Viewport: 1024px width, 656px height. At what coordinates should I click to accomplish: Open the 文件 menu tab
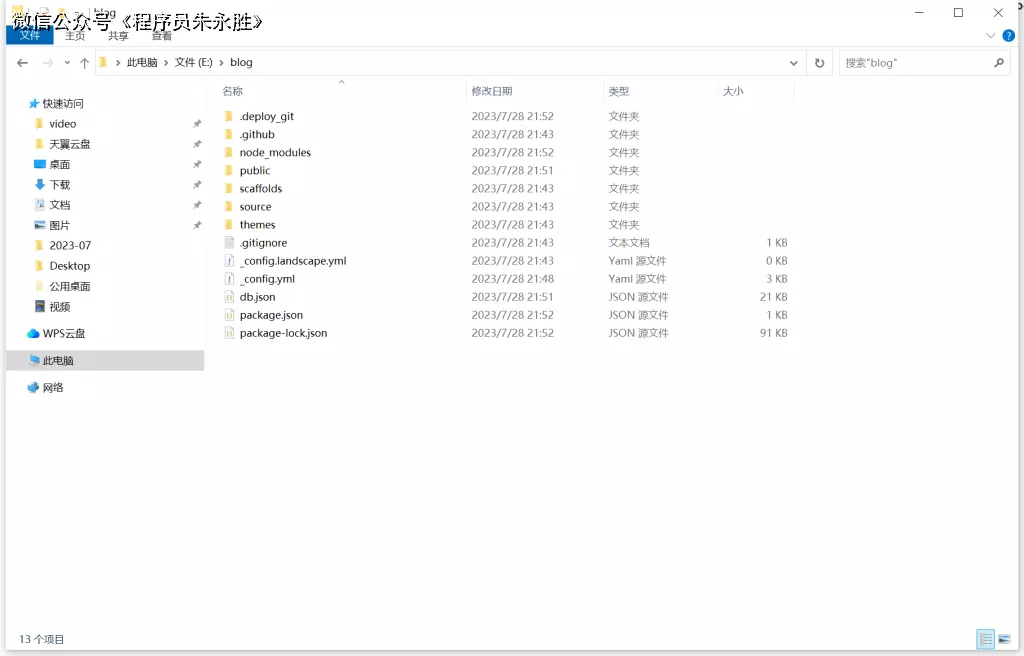point(30,36)
